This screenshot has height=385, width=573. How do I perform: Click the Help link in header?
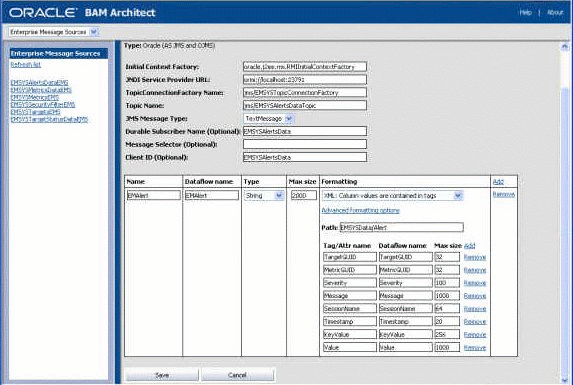click(x=525, y=12)
